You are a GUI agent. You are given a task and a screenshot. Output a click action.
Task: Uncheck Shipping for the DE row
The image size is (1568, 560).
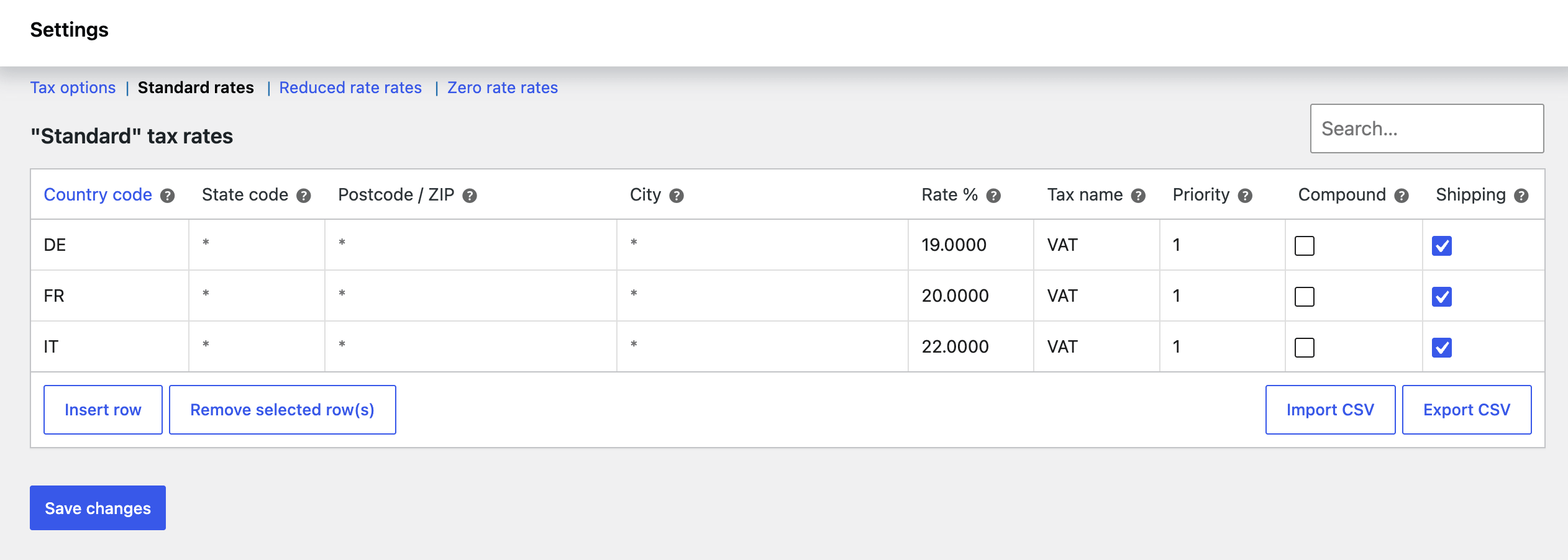coord(1442,245)
